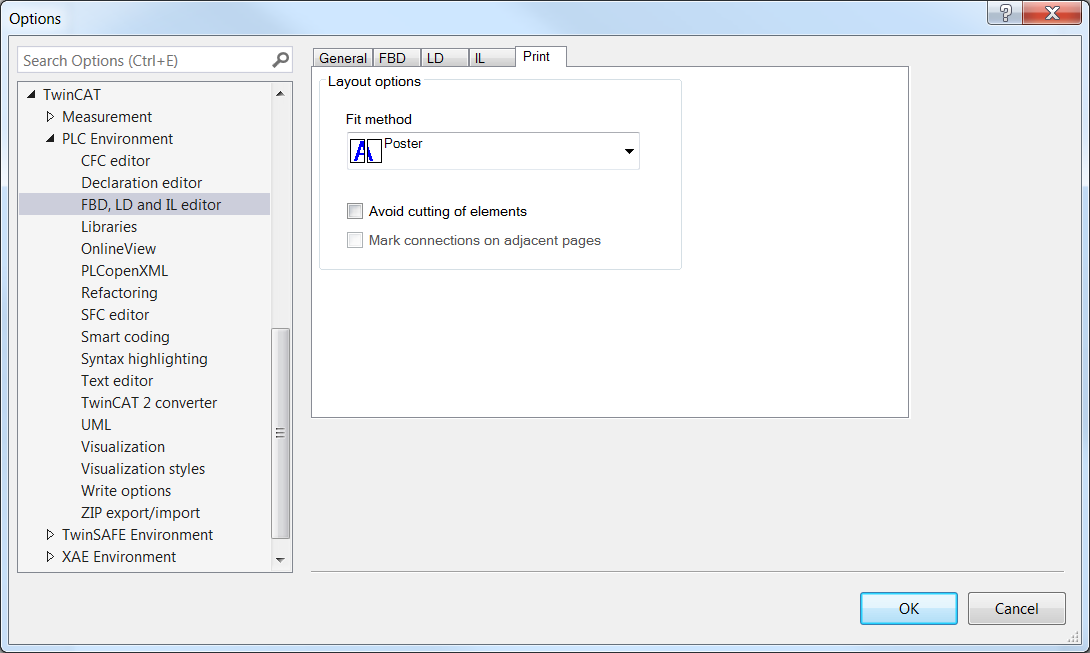Click the Cancel button

[1016, 608]
